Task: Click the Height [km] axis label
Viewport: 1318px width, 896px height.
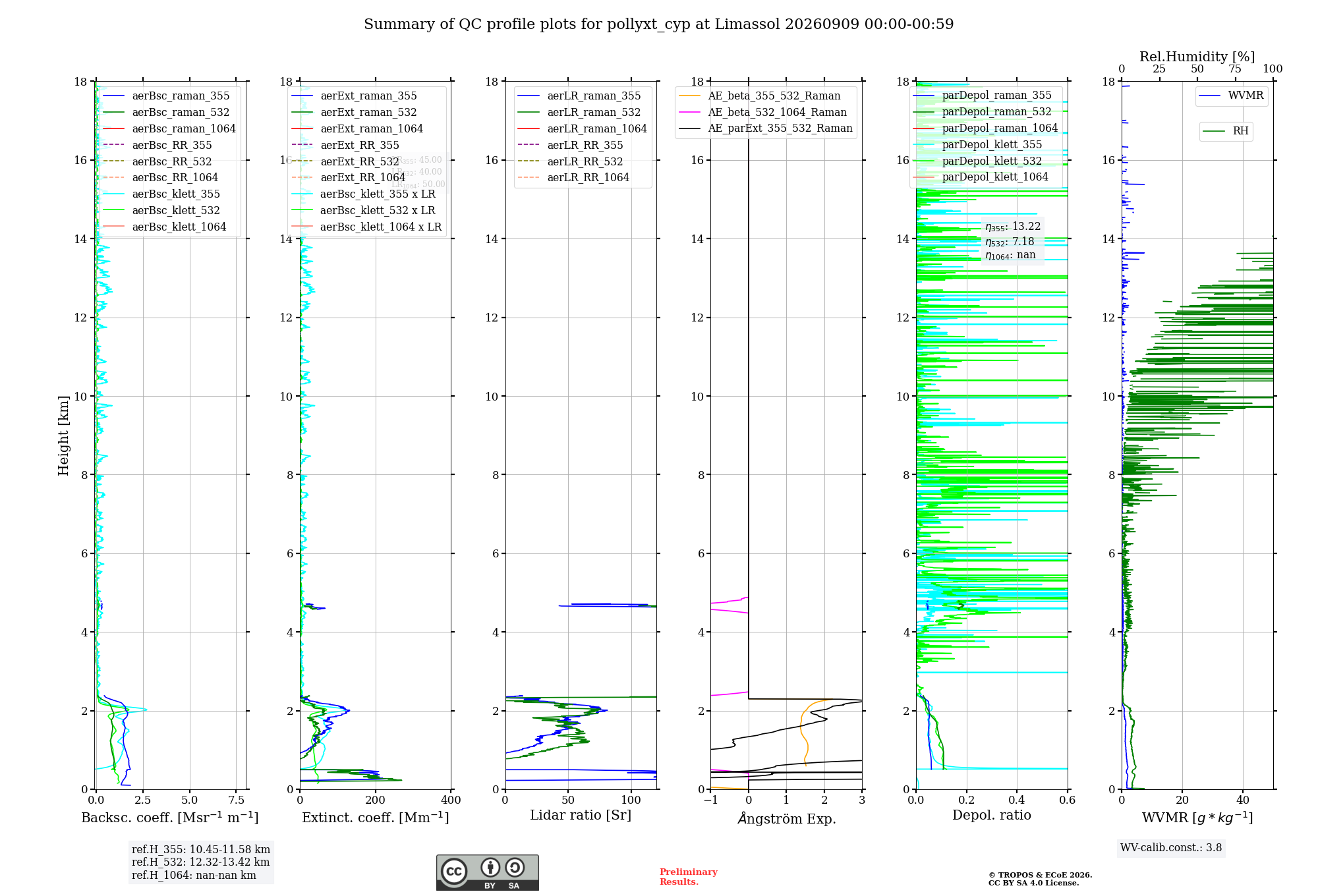Action: [63, 435]
